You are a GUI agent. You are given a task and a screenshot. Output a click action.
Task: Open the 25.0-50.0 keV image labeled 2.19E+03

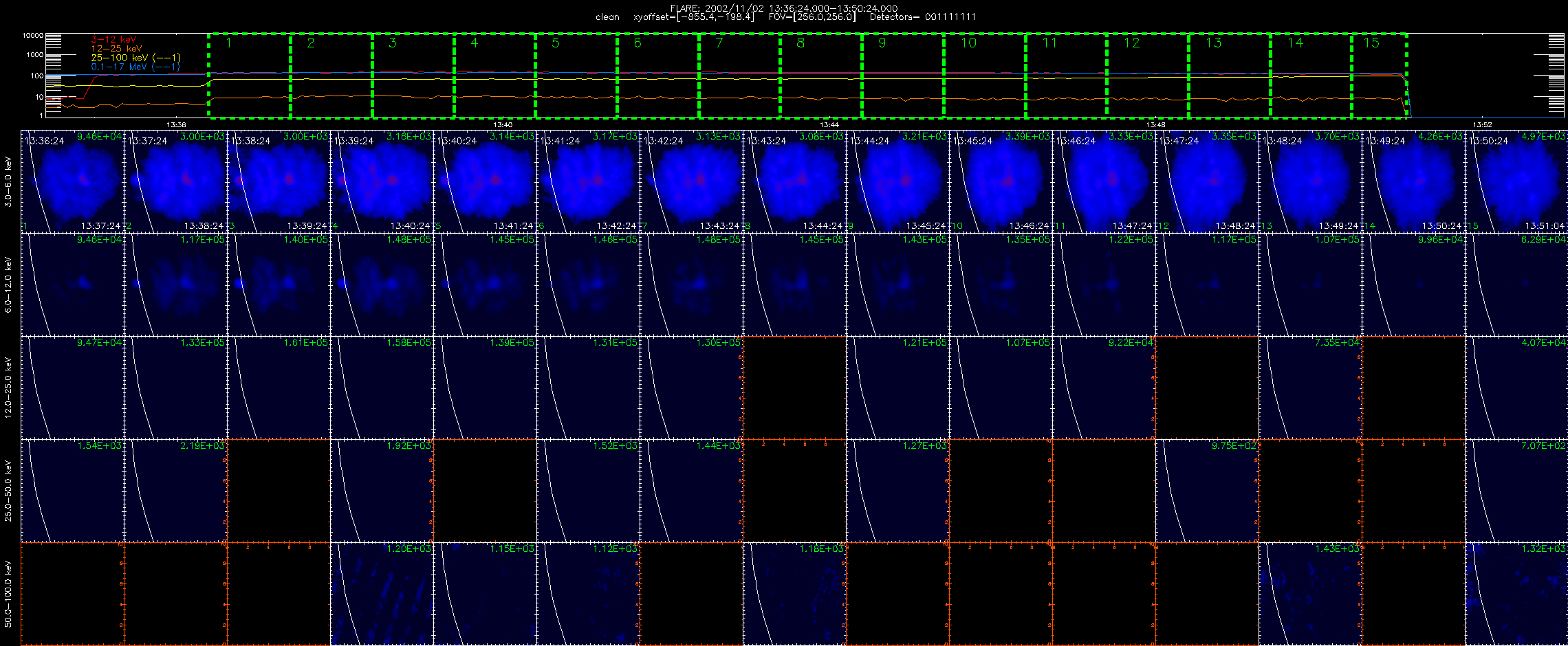click(x=176, y=491)
